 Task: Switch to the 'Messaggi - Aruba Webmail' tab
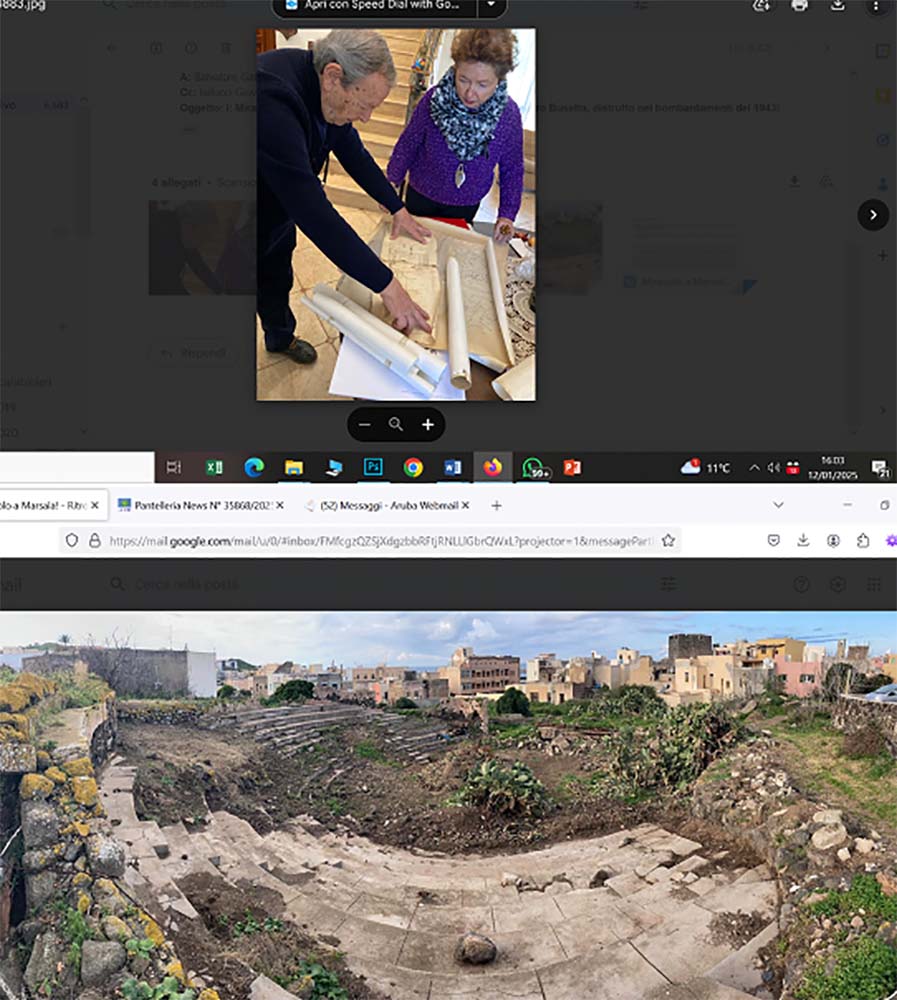[387, 505]
